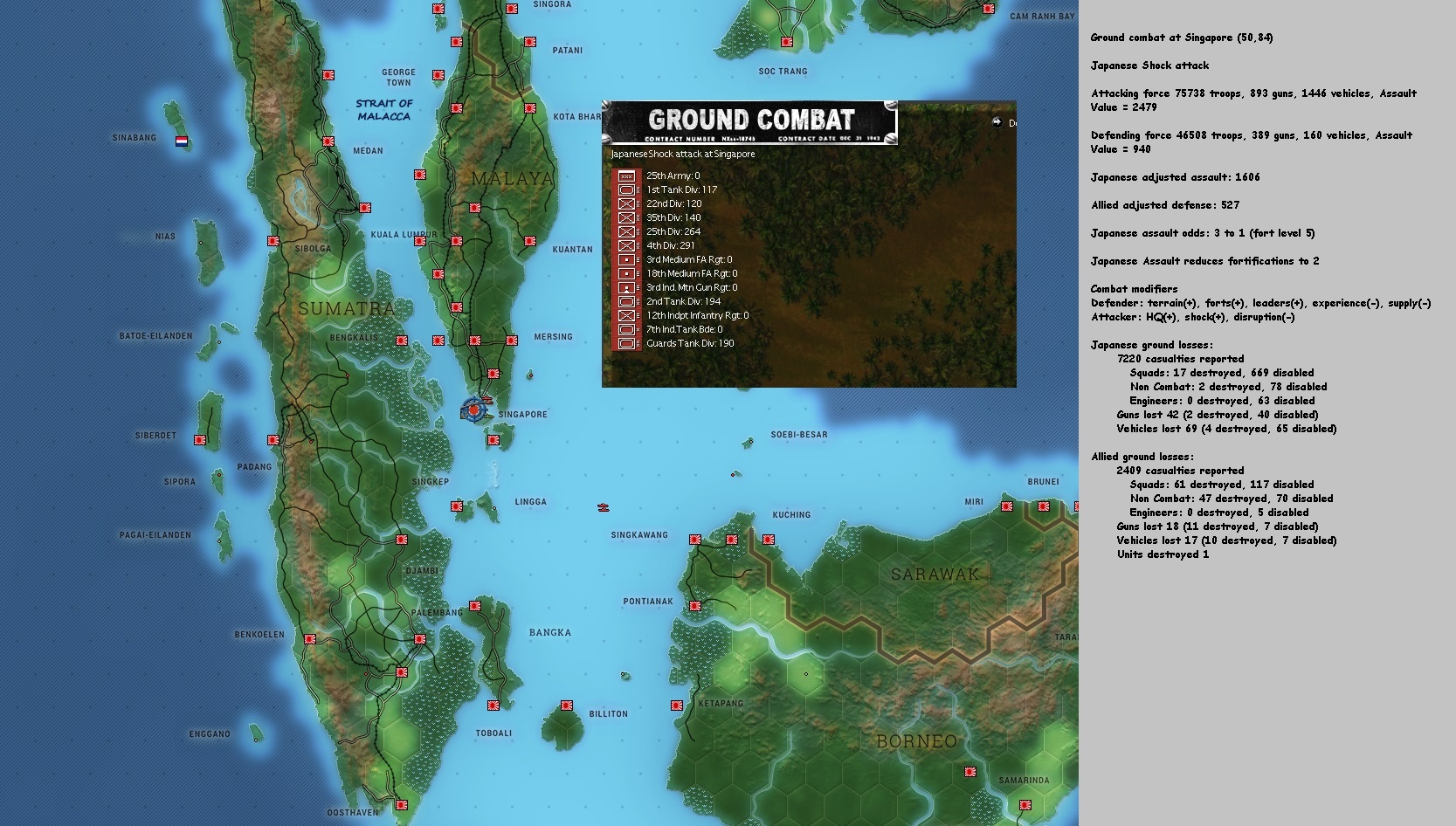This screenshot has height=826, width=1456.
Task: Select the 35th Div infantry icon
Action: click(625, 217)
